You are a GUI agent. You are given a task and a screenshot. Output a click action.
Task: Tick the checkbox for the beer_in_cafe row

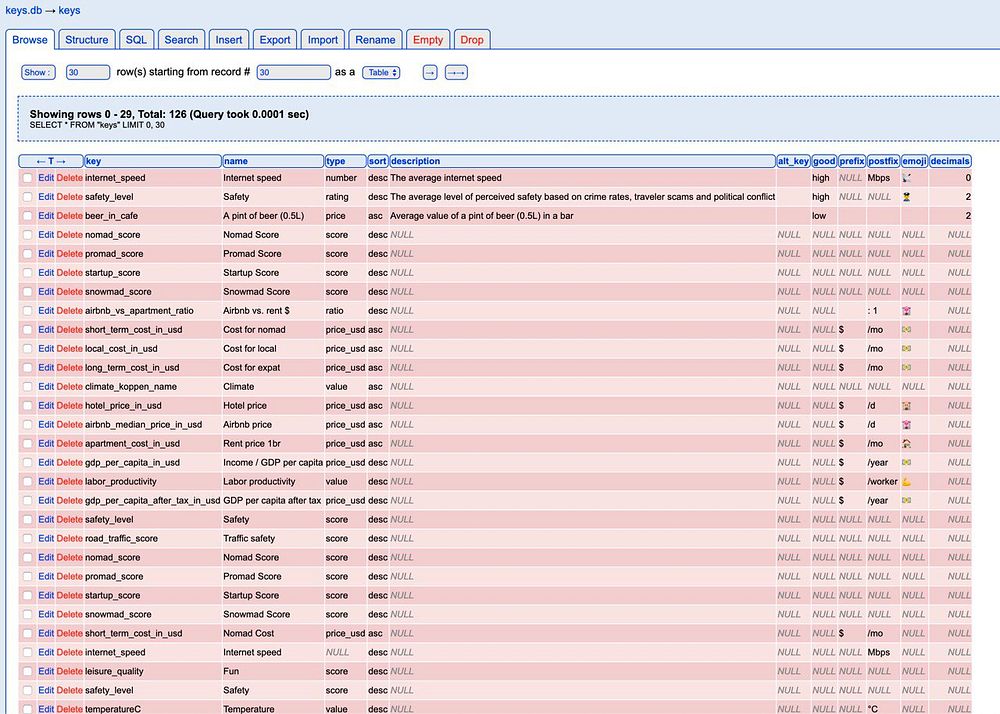click(x=28, y=216)
